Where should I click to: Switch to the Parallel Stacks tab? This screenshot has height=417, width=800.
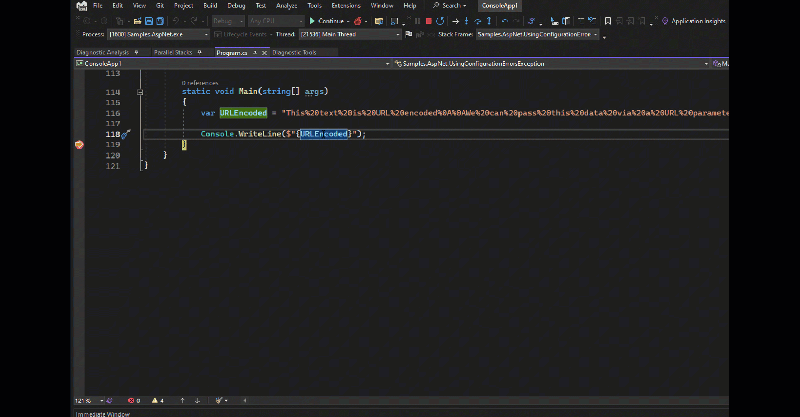pyautogui.click(x=173, y=53)
